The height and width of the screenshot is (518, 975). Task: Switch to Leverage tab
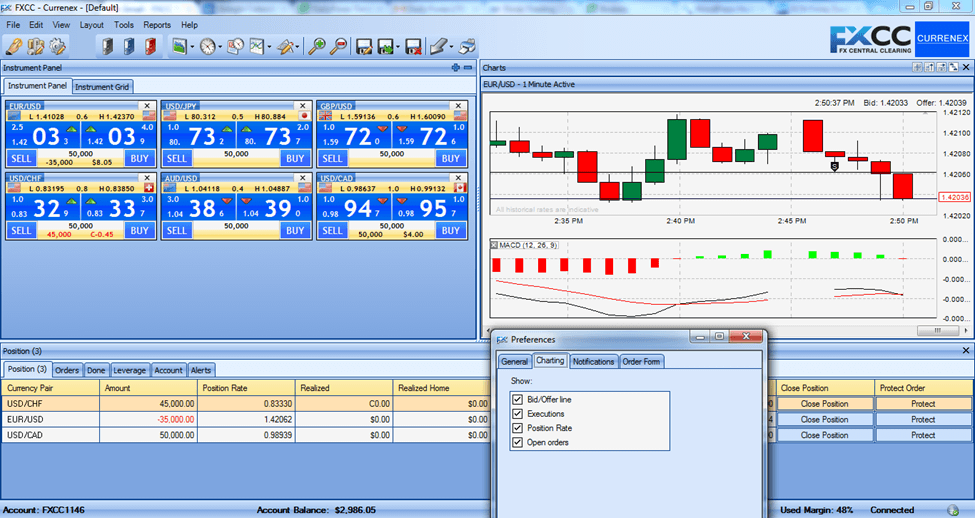(129, 370)
